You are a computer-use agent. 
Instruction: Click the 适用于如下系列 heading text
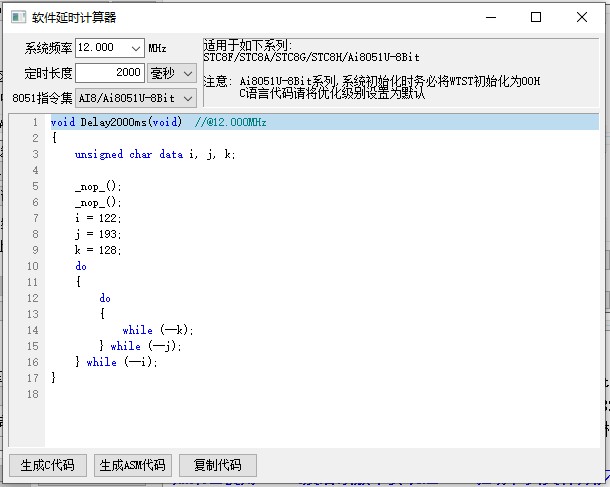(x=247, y=46)
